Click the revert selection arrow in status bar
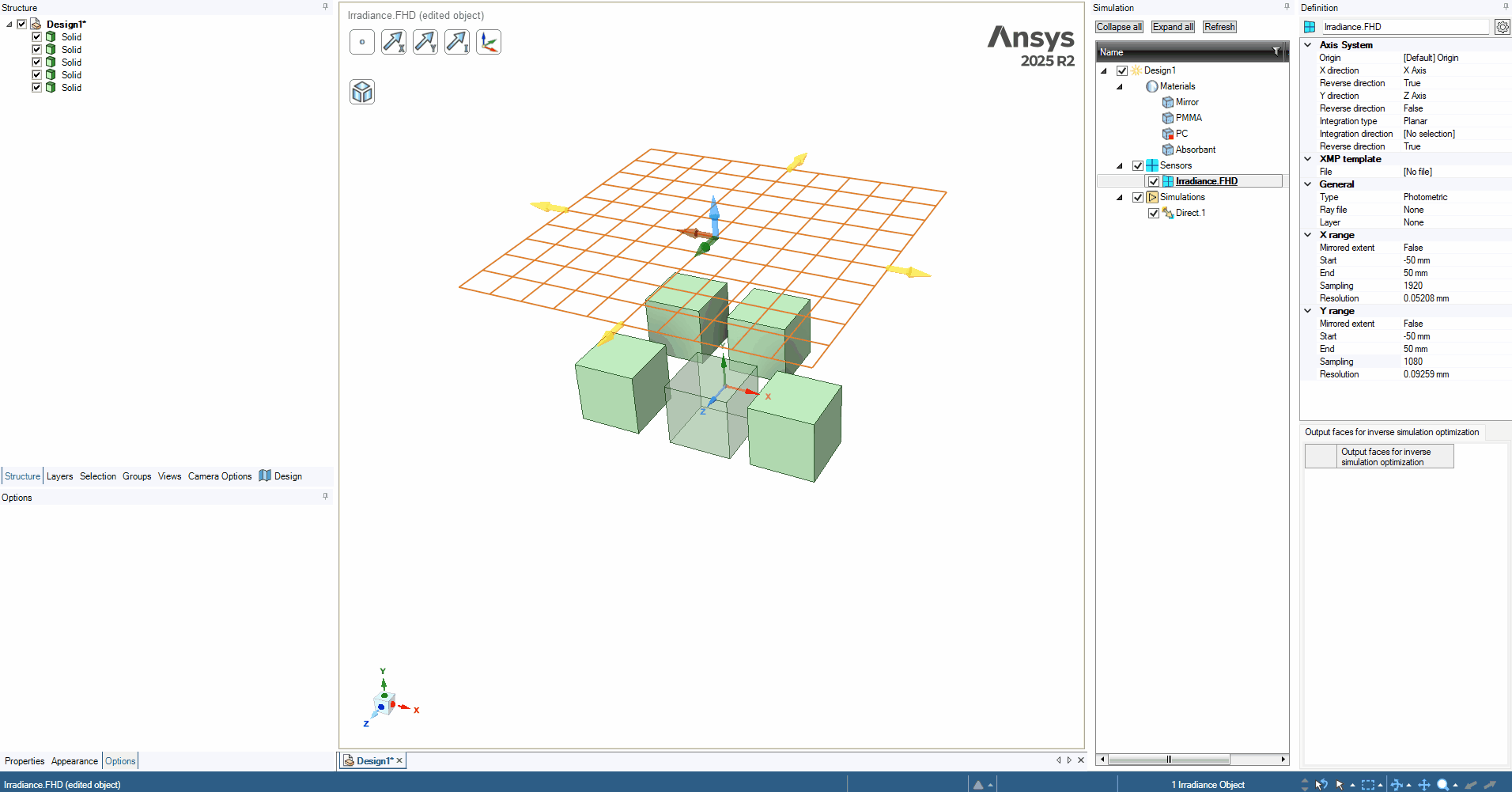Image resolution: width=1512 pixels, height=792 pixels. point(1321,785)
